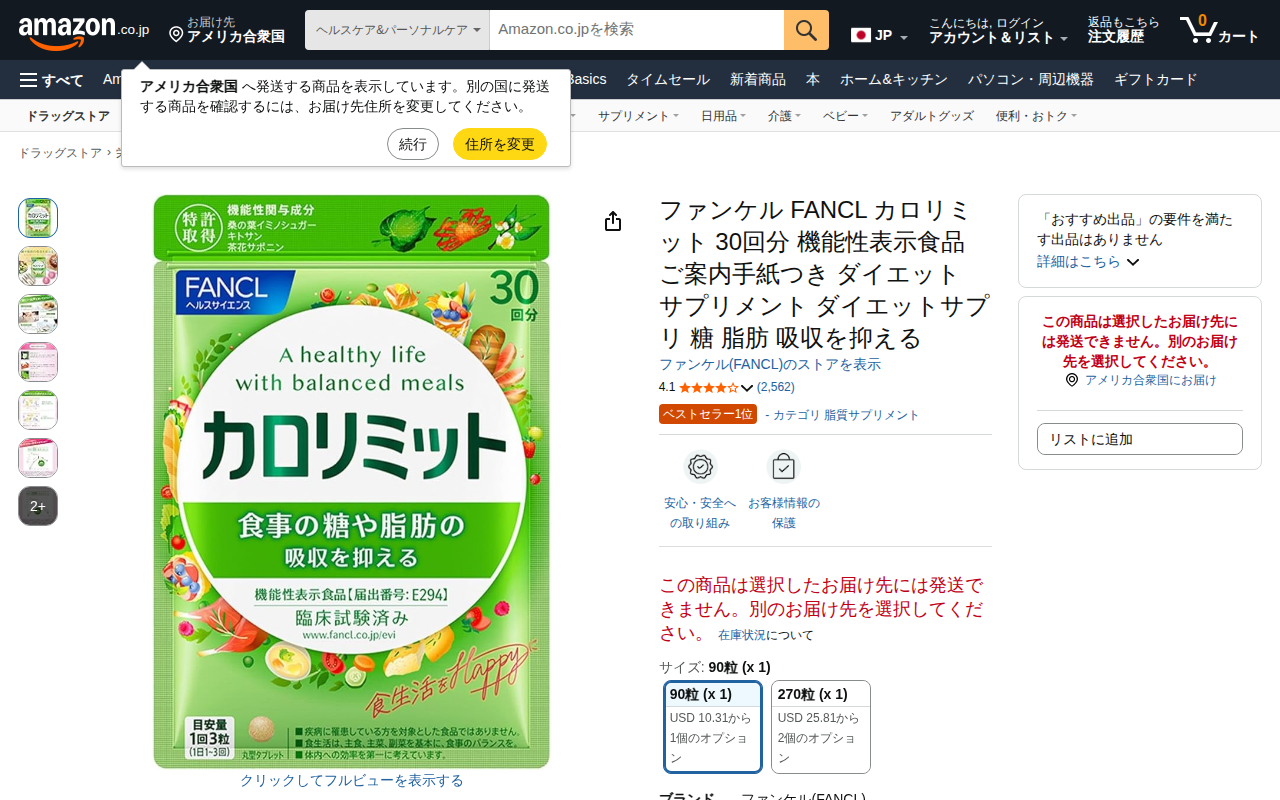Click the Amazon.co.jp logo
Image resolution: width=1280 pixels, height=800 pixels.
[x=84, y=30]
